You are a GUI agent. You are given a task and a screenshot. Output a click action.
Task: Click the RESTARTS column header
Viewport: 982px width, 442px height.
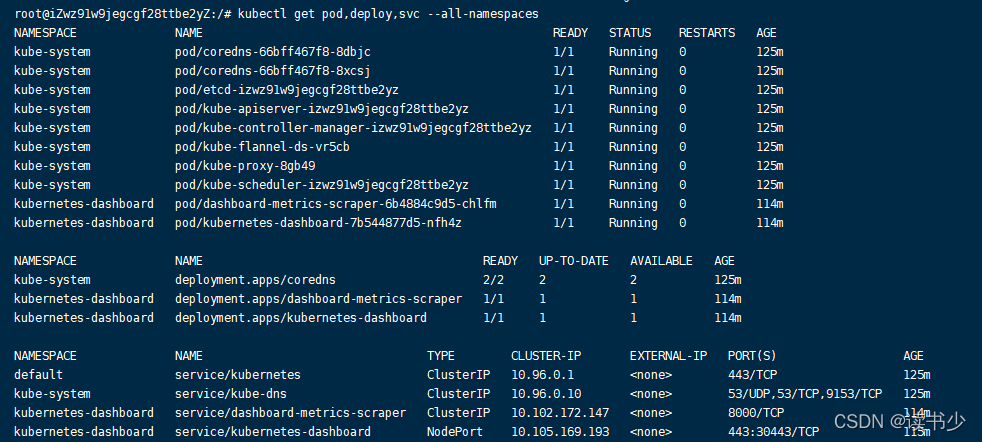tap(706, 33)
